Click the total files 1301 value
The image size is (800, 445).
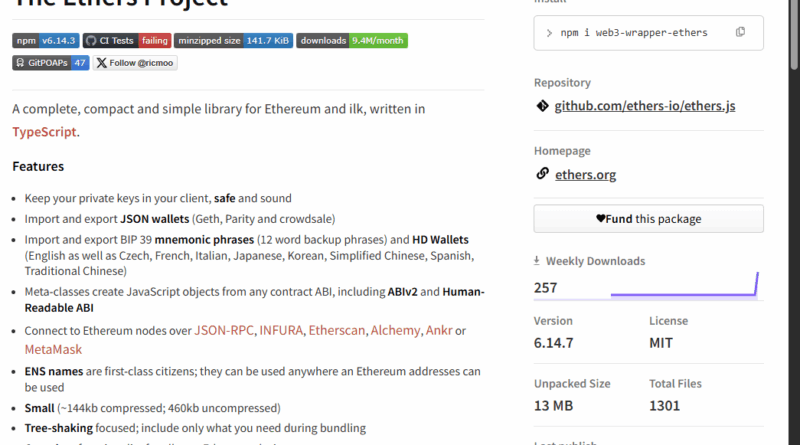click(x=664, y=406)
